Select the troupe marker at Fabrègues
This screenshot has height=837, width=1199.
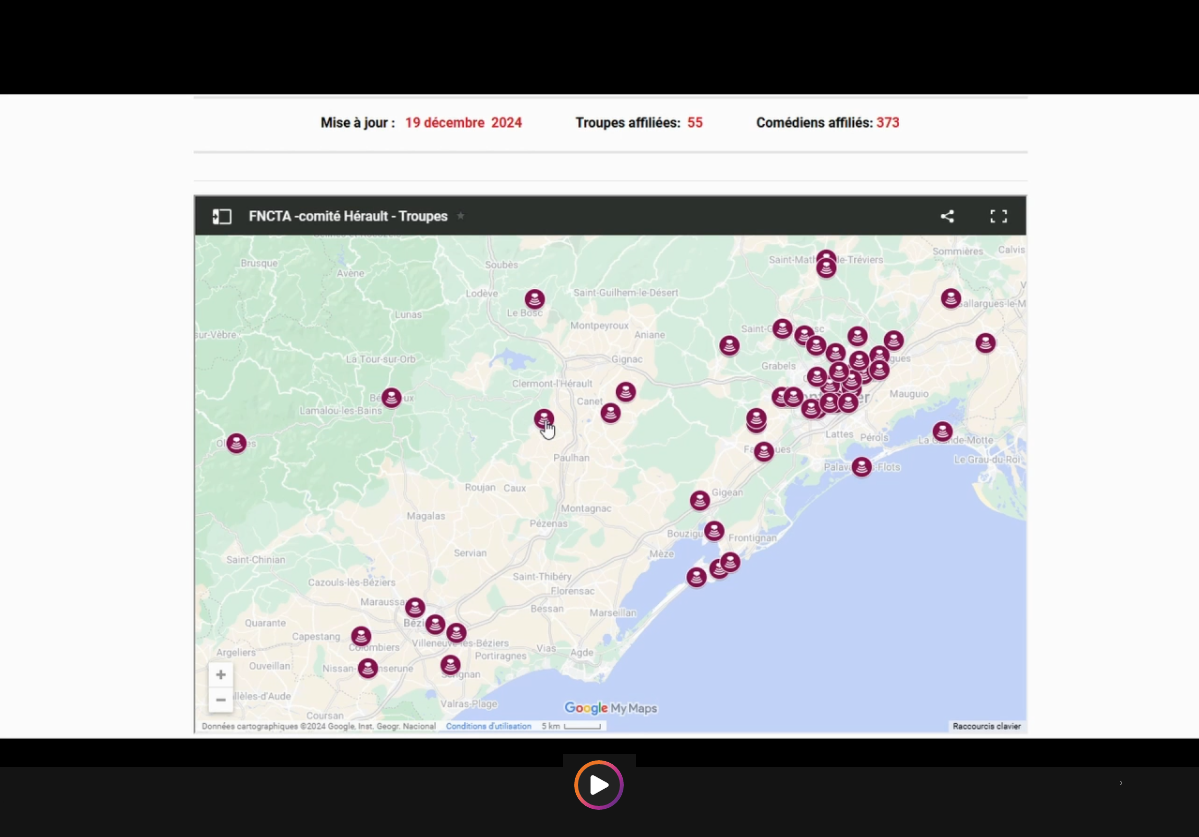764,452
